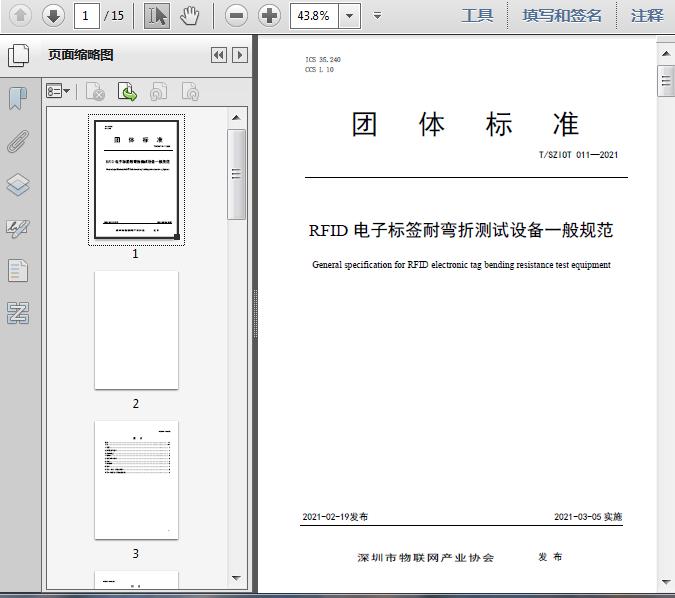The width and height of the screenshot is (675, 598).
Task: Click the English subtitle General specification line
Action: pyautogui.click(x=461, y=265)
